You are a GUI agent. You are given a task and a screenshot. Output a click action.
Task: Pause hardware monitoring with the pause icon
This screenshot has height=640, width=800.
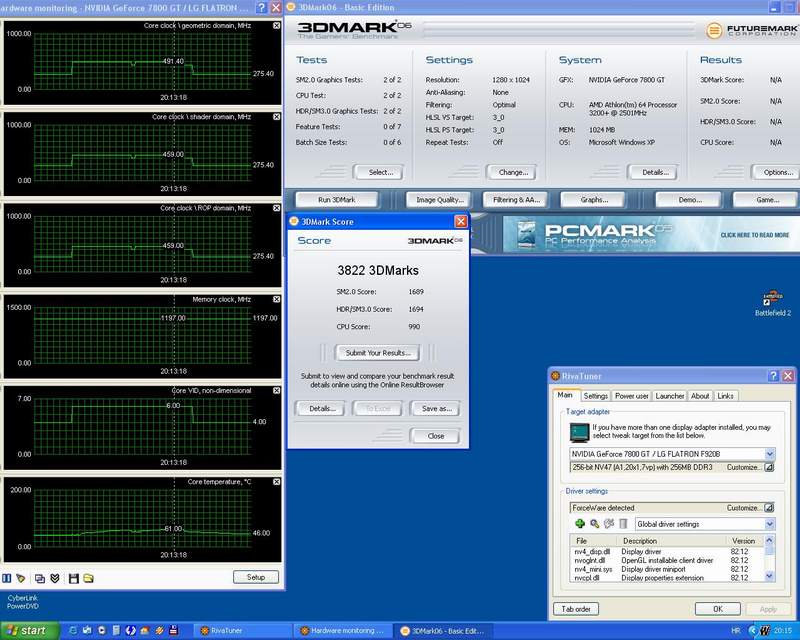pyautogui.click(x=7, y=578)
